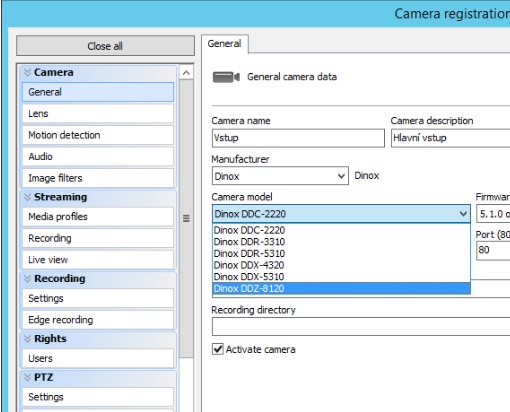This screenshot has width=510, height=412.
Task: Click the camera icon beside General camera data
Action: [226, 77]
